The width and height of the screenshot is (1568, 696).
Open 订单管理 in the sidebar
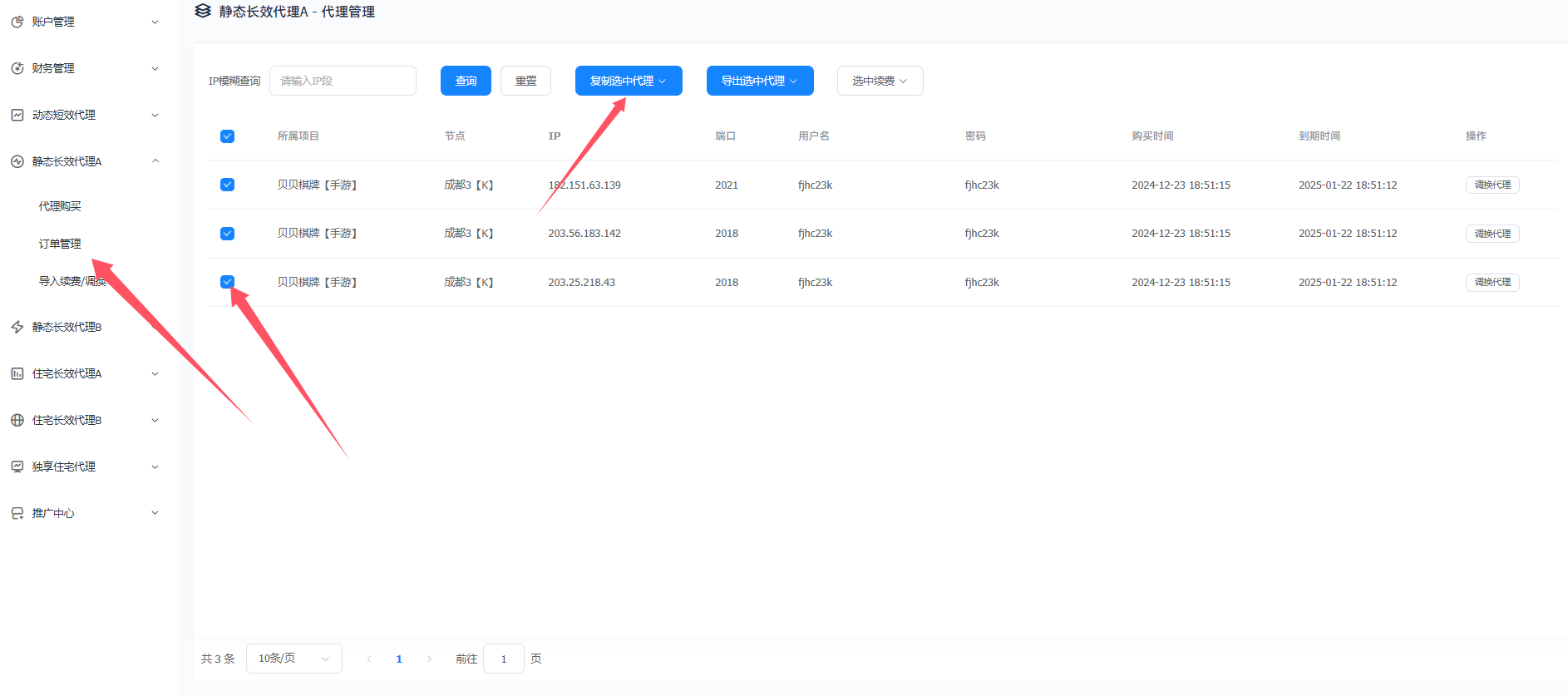(60, 244)
